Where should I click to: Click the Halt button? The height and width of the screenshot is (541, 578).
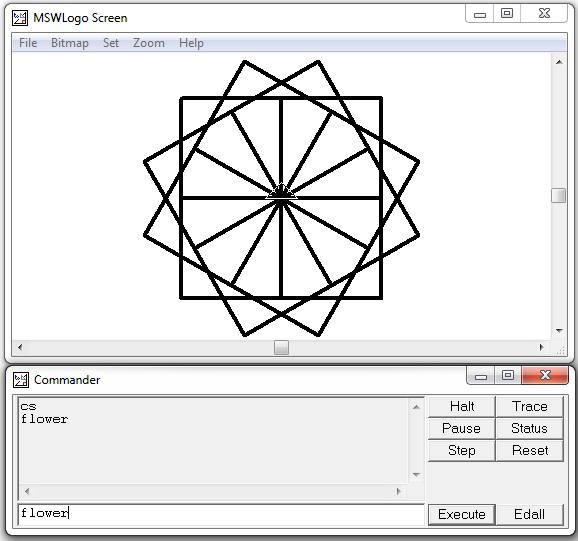(462, 406)
